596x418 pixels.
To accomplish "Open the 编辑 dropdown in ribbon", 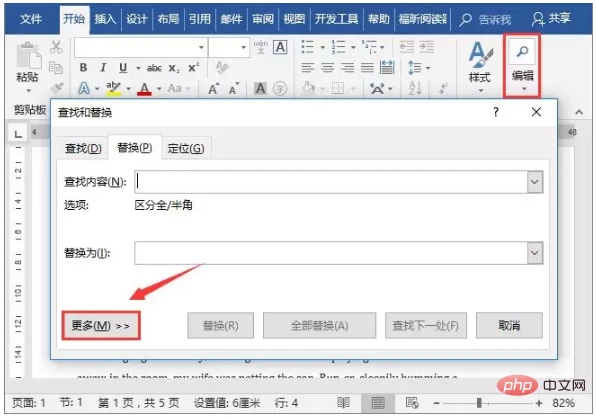I will (x=522, y=66).
